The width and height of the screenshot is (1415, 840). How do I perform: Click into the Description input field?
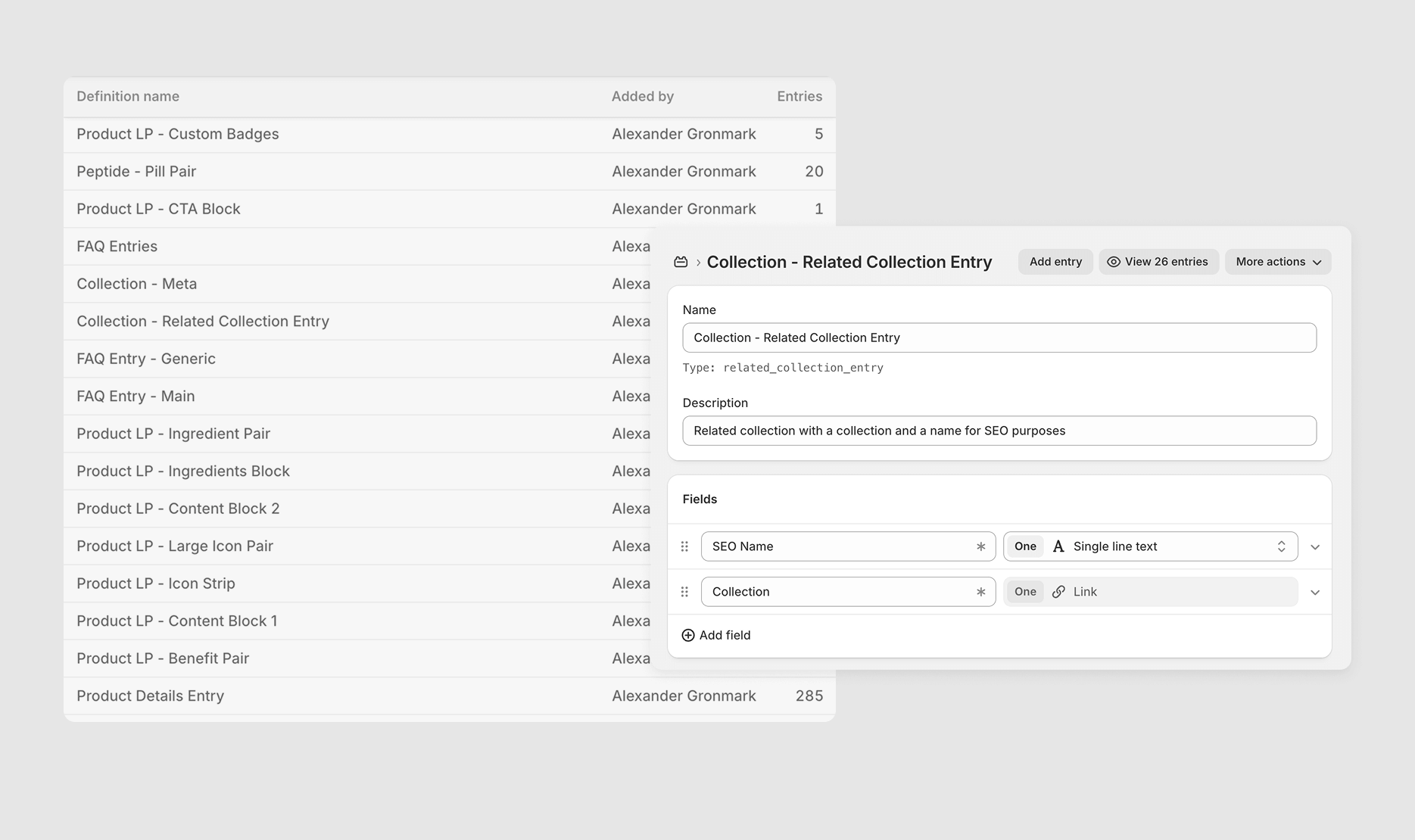coord(999,431)
